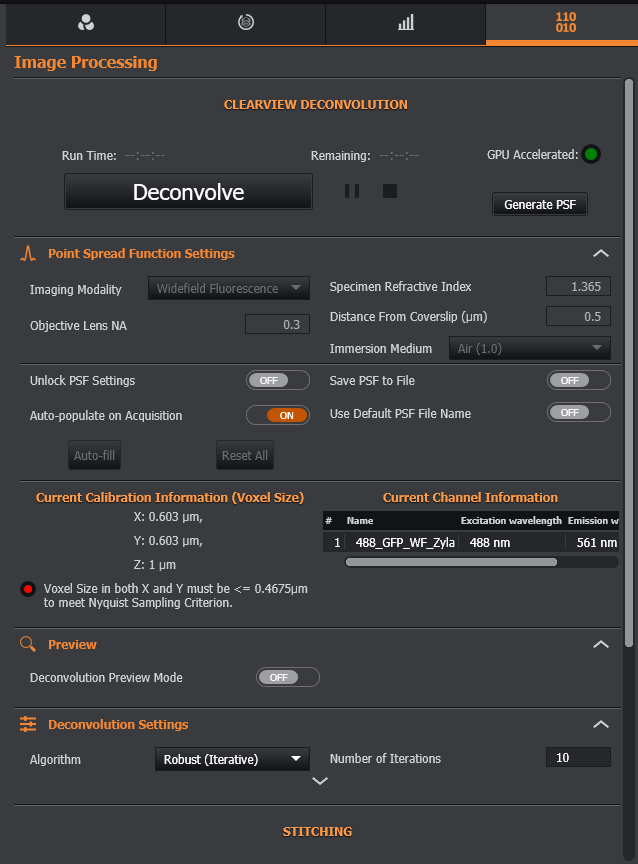Click the Deconvolution Settings sliders icon
Image resolution: width=638 pixels, height=864 pixels.
pyautogui.click(x=28, y=724)
